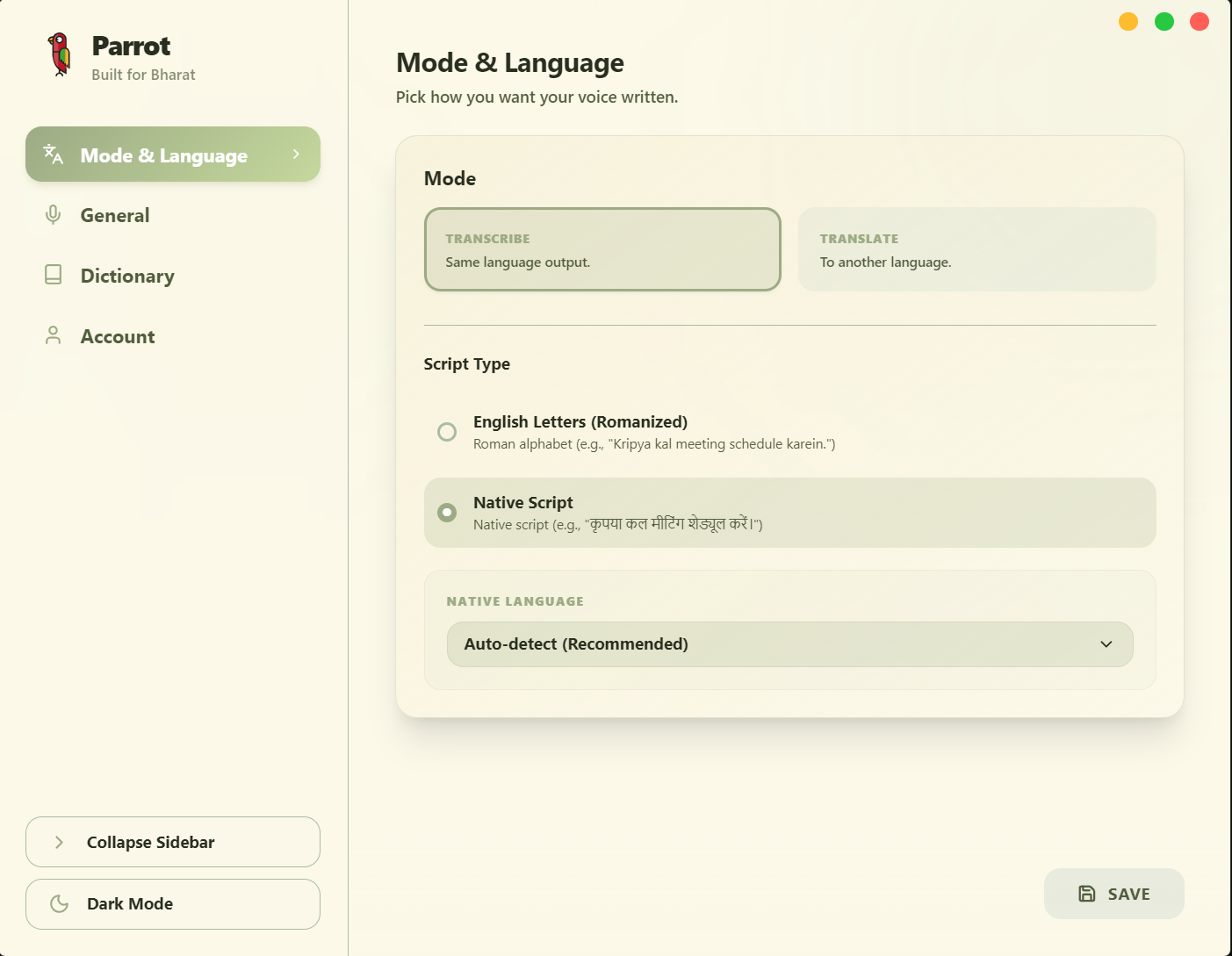Viewport: 1232px width, 956px height.
Task: Click the floppy disk icon on SAVE
Action: point(1086,893)
